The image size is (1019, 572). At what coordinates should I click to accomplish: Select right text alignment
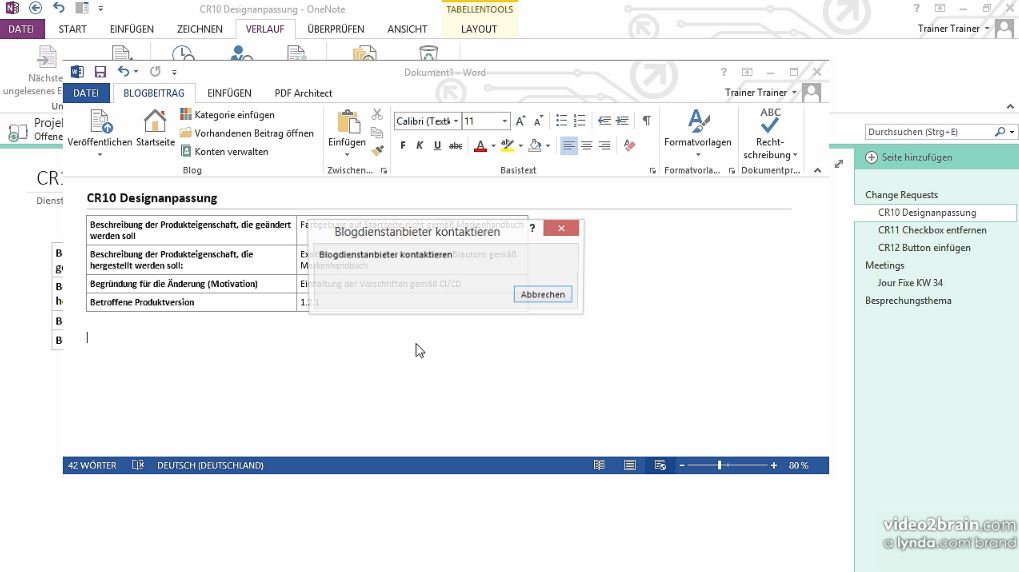pos(604,146)
